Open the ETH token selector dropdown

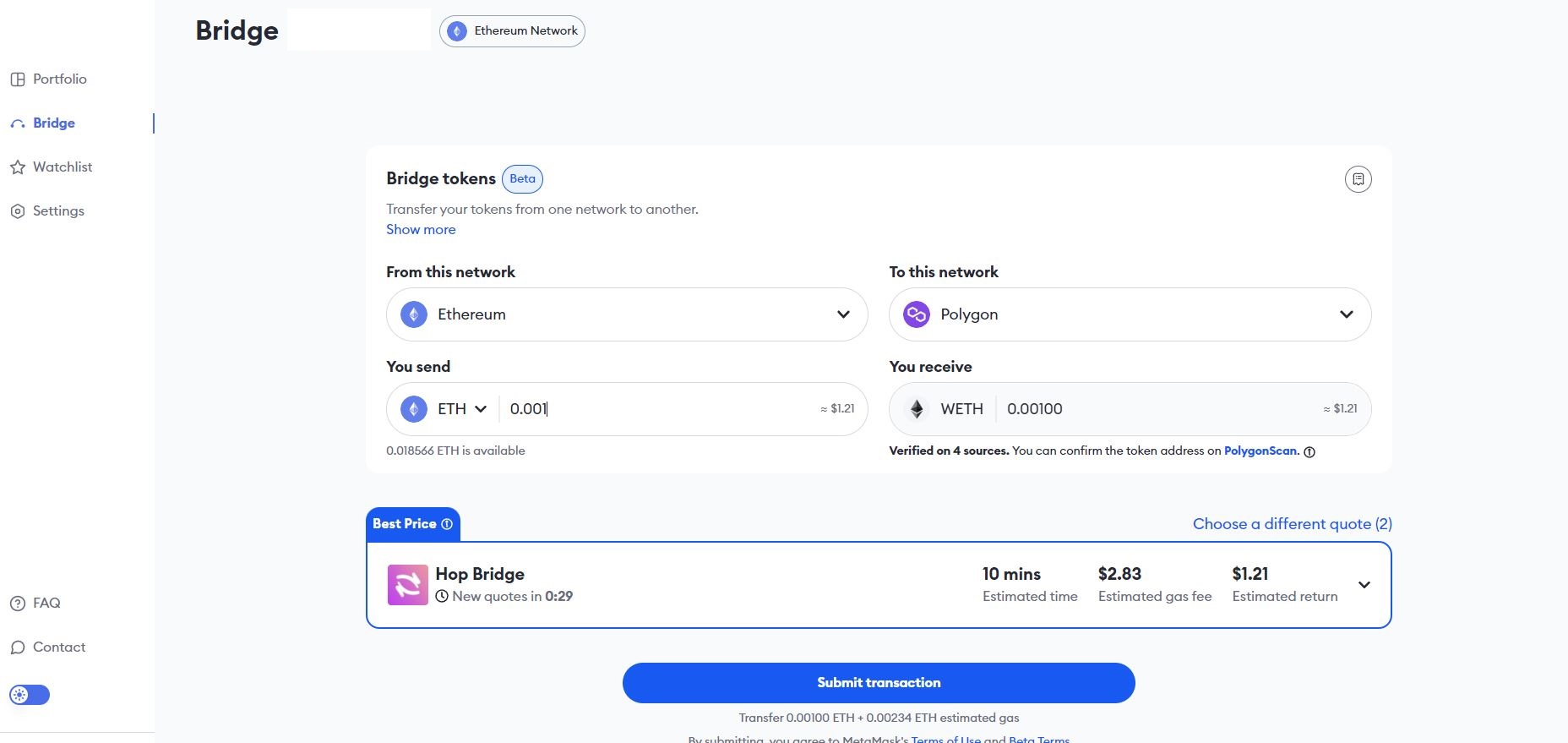pos(445,409)
